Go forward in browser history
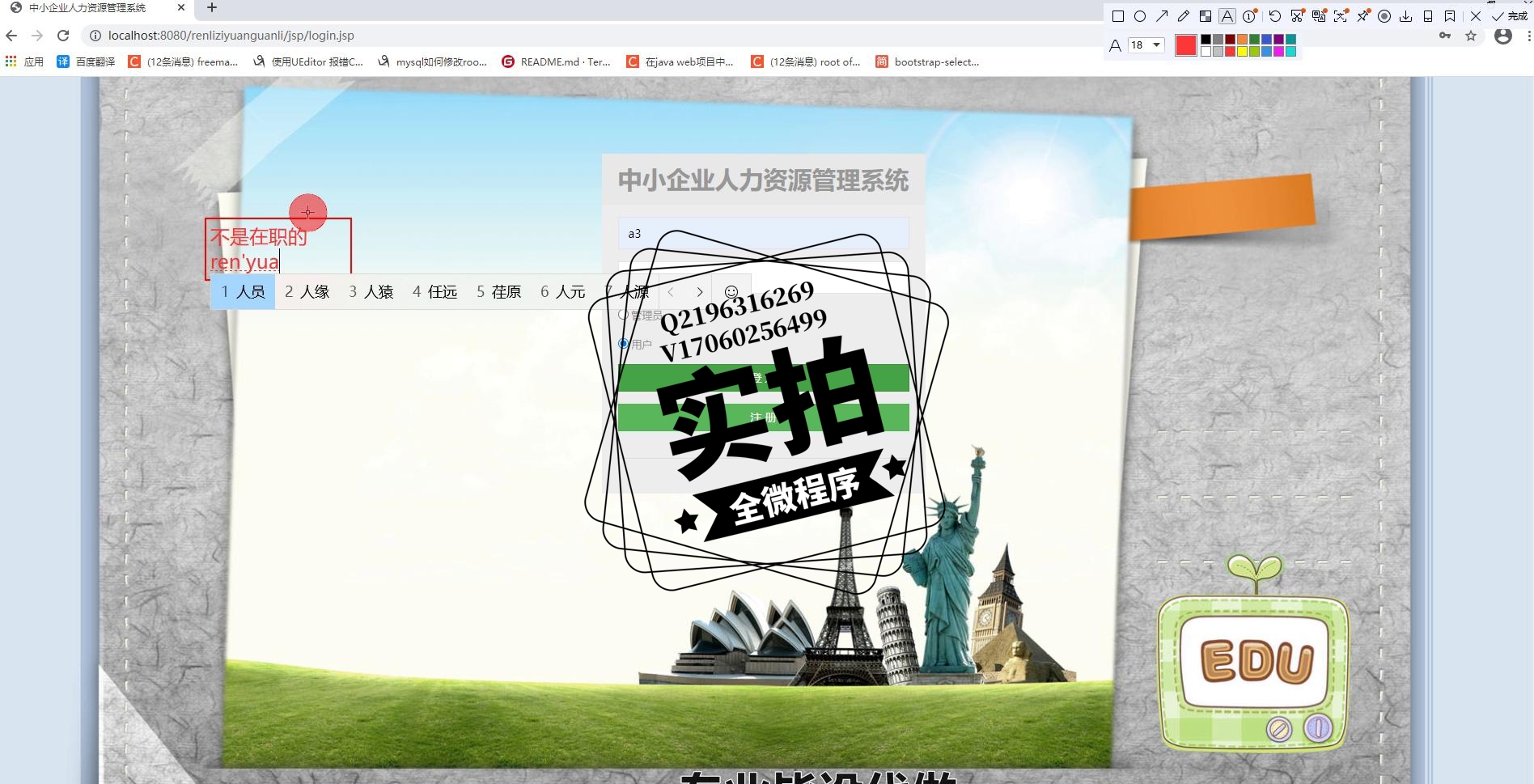1534x784 pixels. (37, 36)
